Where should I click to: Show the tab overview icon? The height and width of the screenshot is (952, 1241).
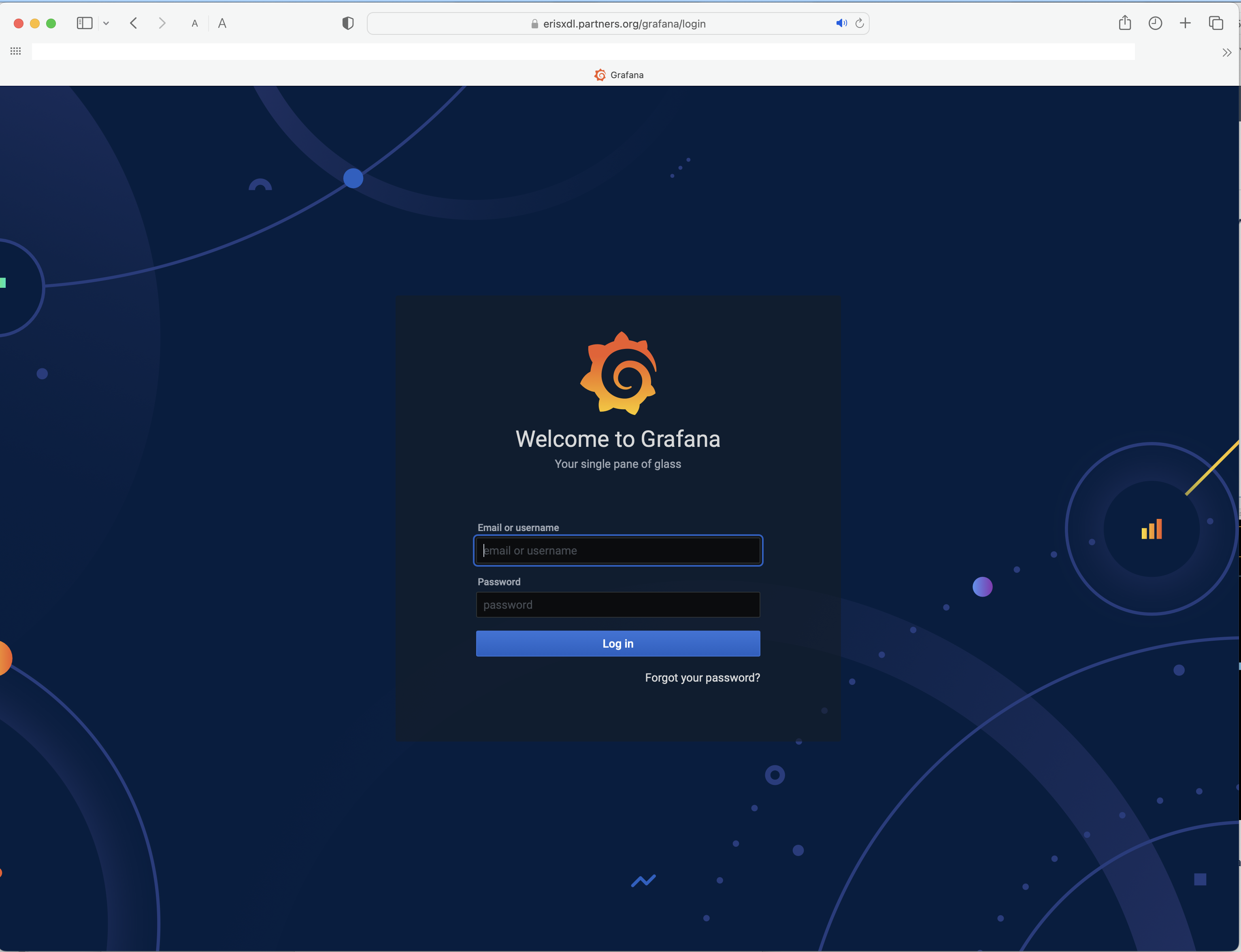[x=1215, y=23]
